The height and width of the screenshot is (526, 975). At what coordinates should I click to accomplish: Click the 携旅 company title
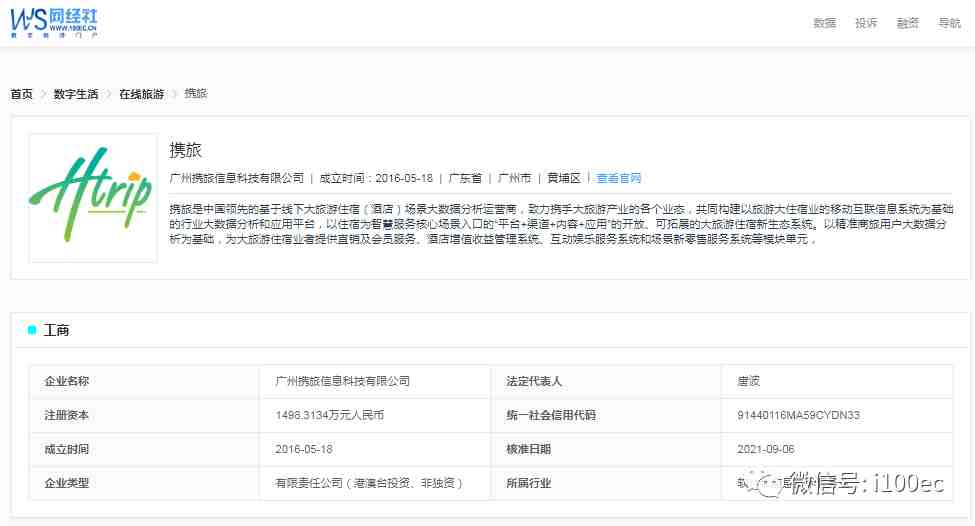tap(185, 150)
